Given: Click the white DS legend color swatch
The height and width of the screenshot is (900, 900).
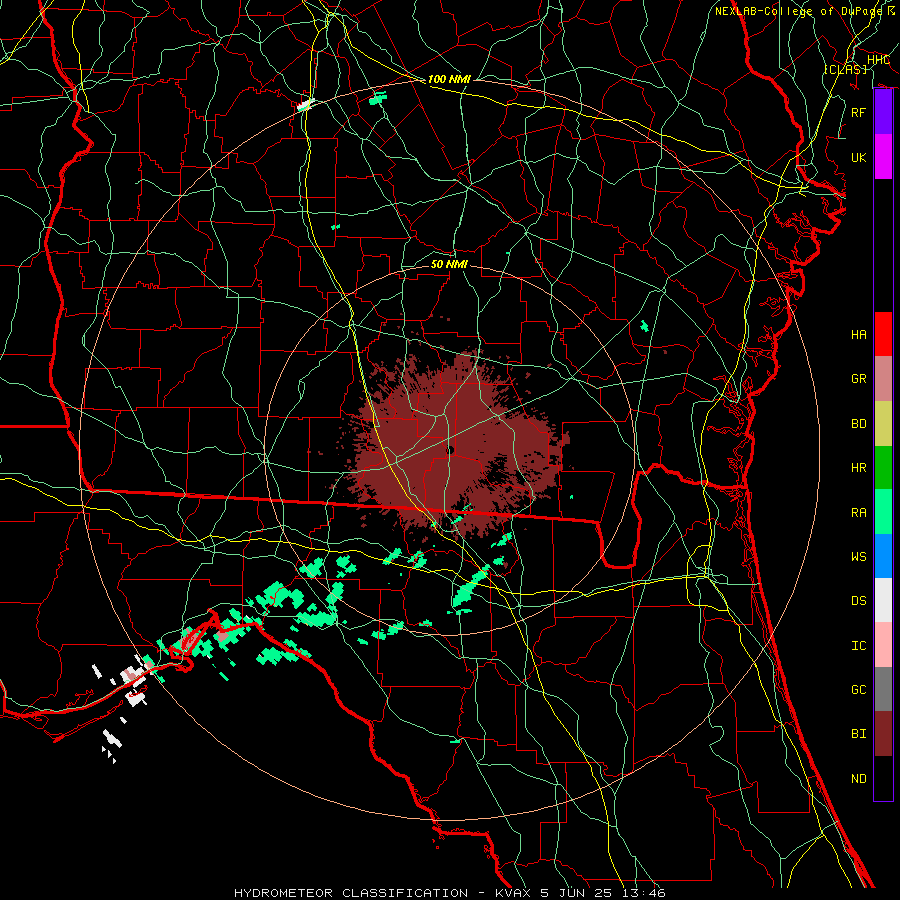Looking at the screenshot, I should tap(883, 600).
